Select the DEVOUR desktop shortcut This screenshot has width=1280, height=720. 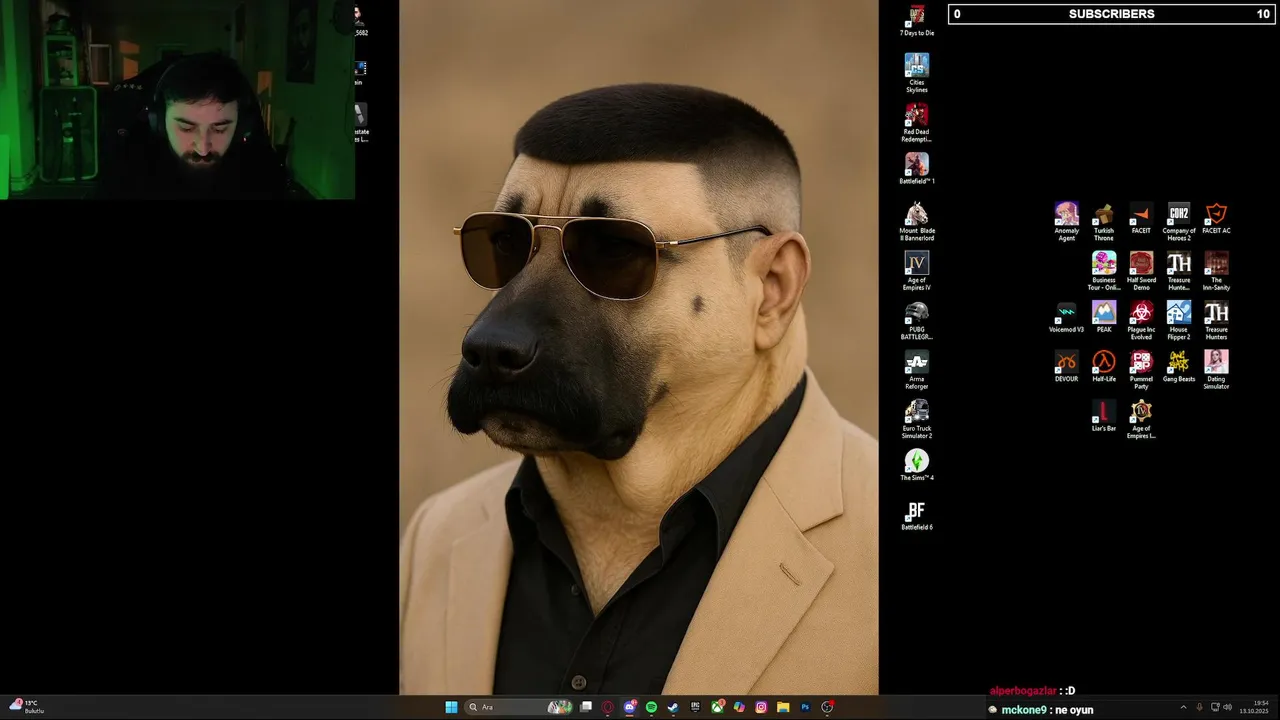pos(1067,366)
